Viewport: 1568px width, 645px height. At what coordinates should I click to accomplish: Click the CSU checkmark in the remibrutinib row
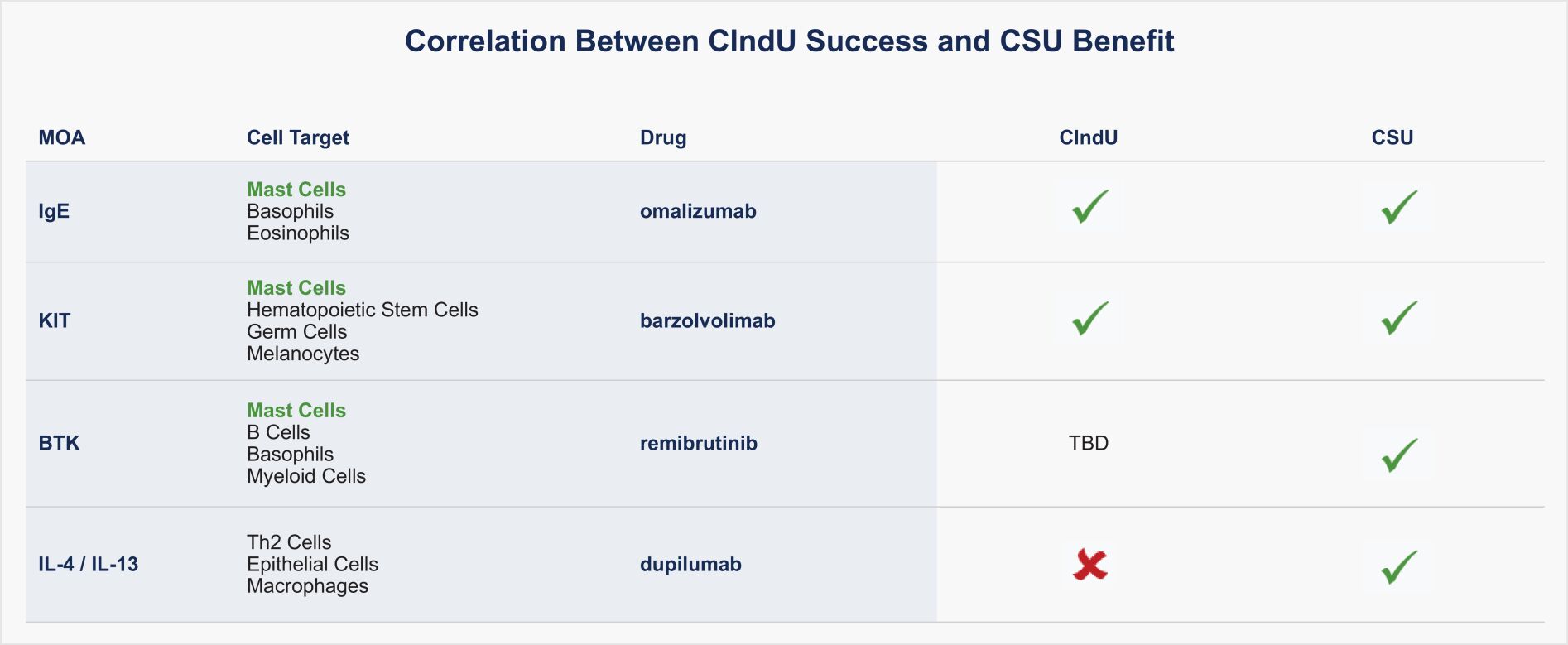[x=1398, y=455]
